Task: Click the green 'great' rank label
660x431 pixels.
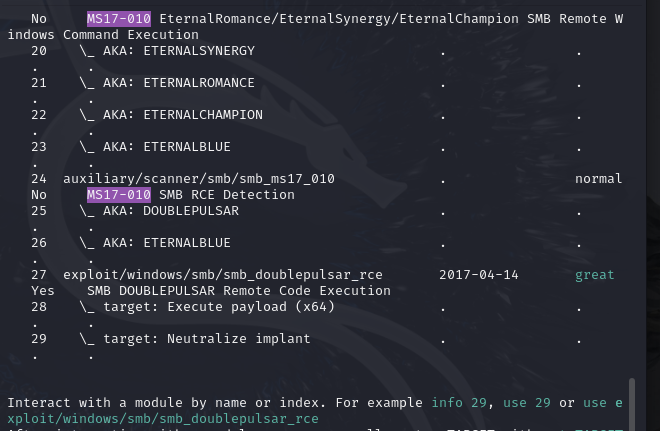Action: 594,274
